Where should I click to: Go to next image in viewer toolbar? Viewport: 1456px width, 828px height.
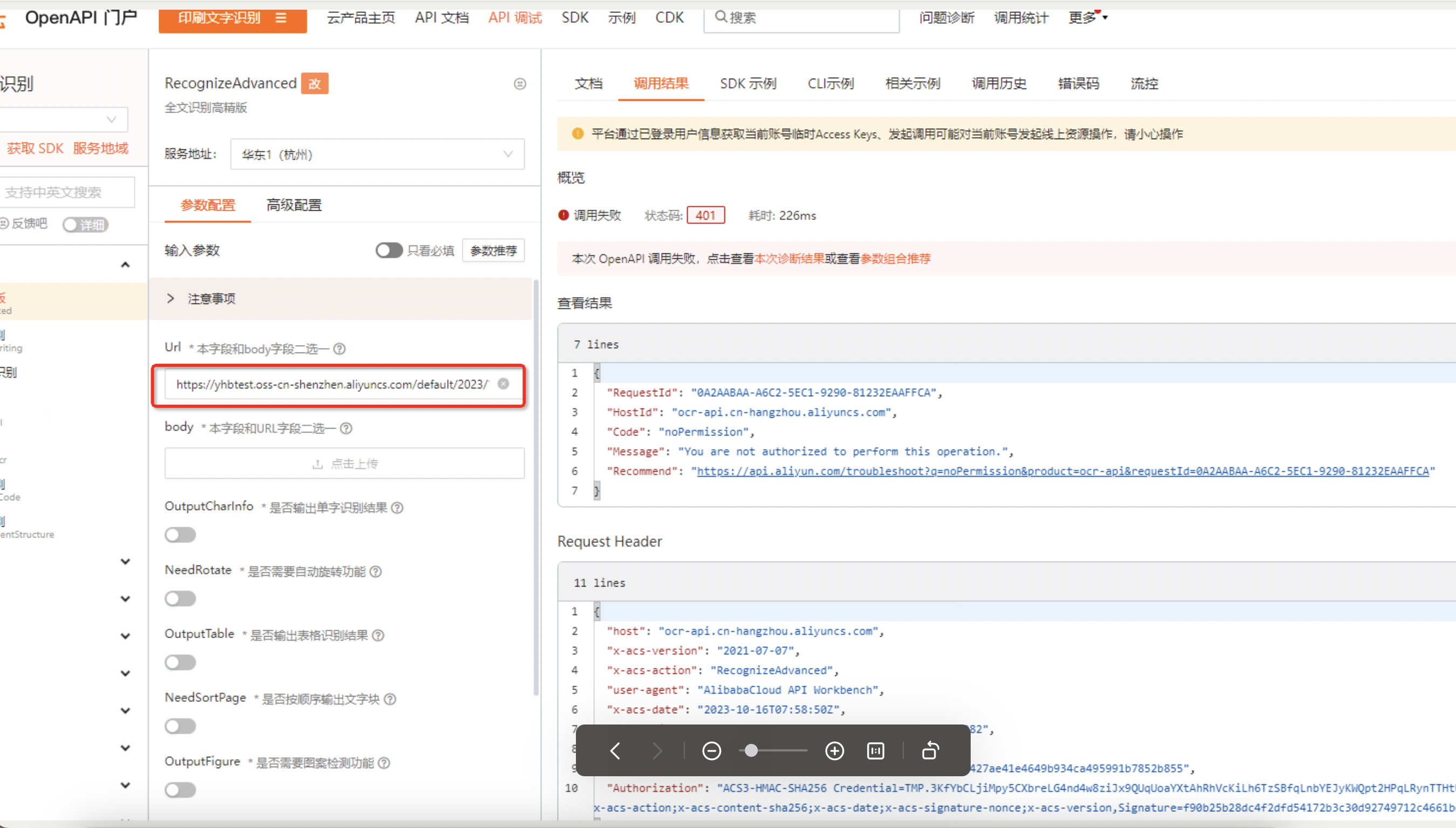[x=657, y=751]
